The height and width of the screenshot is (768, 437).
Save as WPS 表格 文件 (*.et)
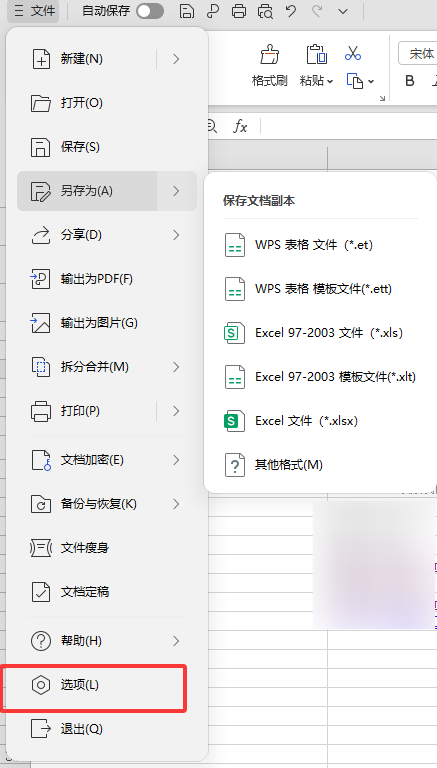[320, 245]
